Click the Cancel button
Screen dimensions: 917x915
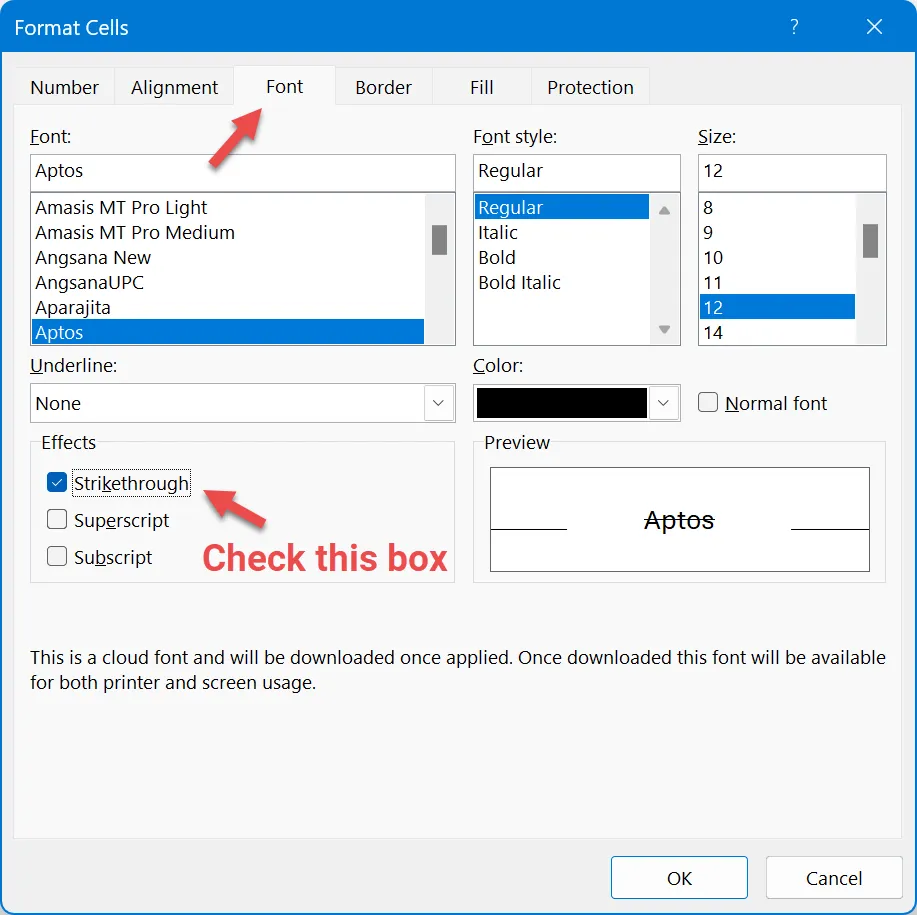[x=833, y=878]
